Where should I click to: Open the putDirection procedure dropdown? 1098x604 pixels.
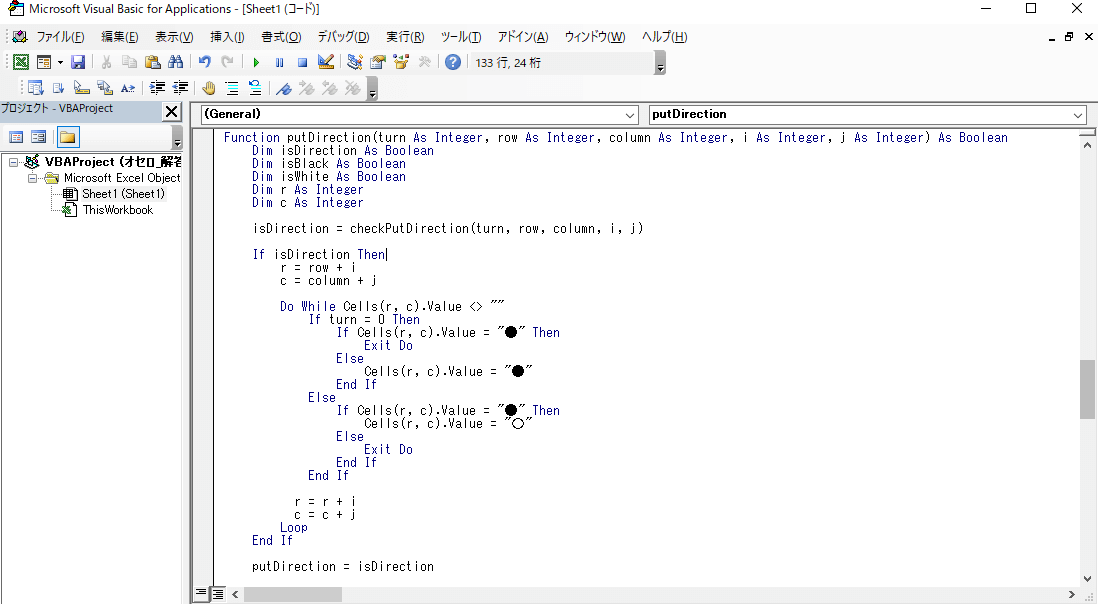[1077, 114]
